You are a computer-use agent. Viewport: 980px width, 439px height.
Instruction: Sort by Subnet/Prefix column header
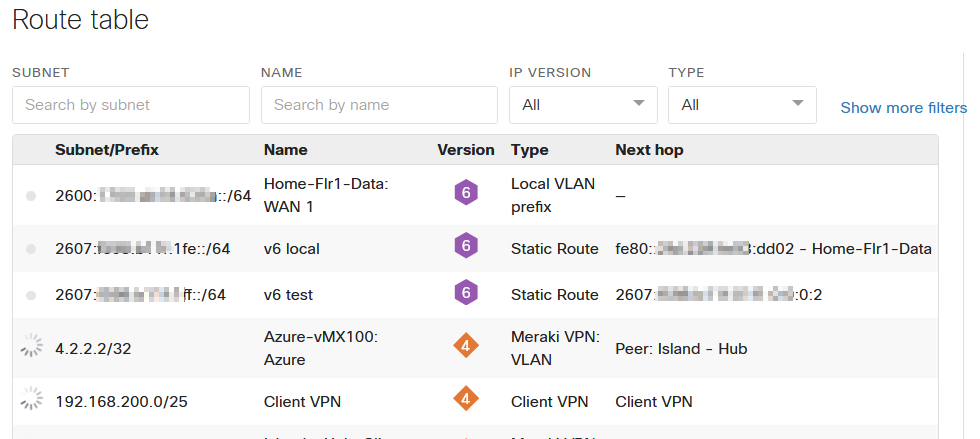(107, 150)
